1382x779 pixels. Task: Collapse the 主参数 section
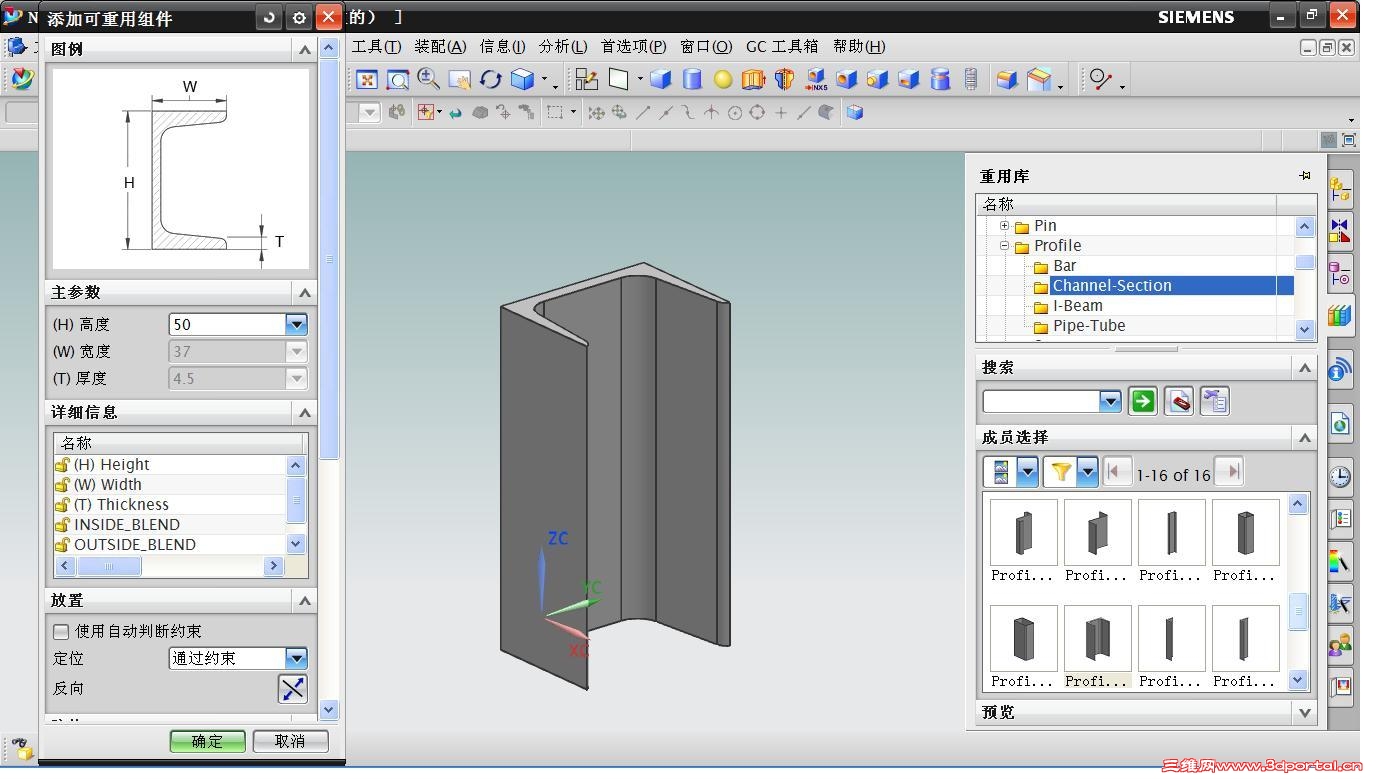305,293
